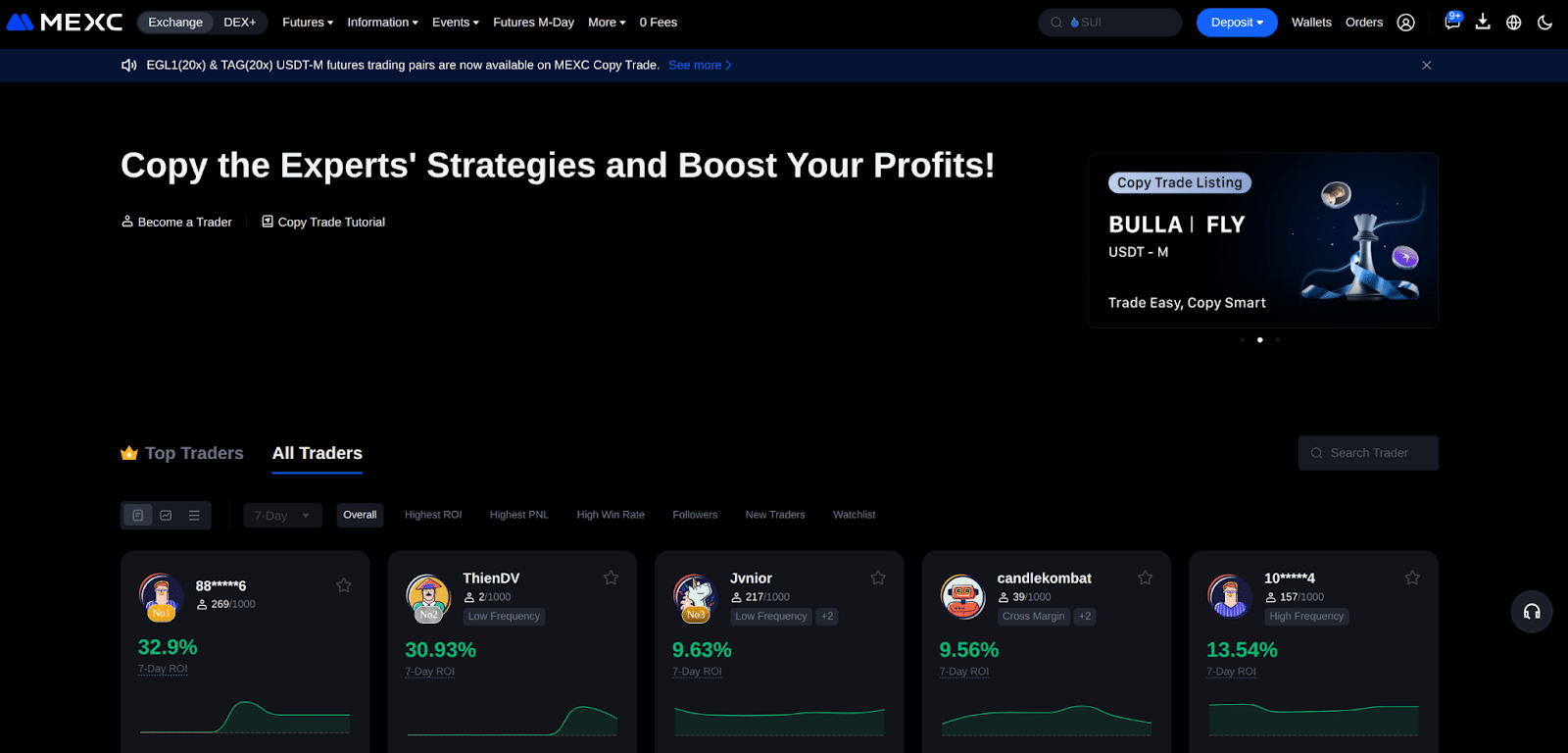The width and height of the screenshot is (1568, 753).
Task: Click the 32.9% 7-Day ROI value
Action: tap(168, 647)
